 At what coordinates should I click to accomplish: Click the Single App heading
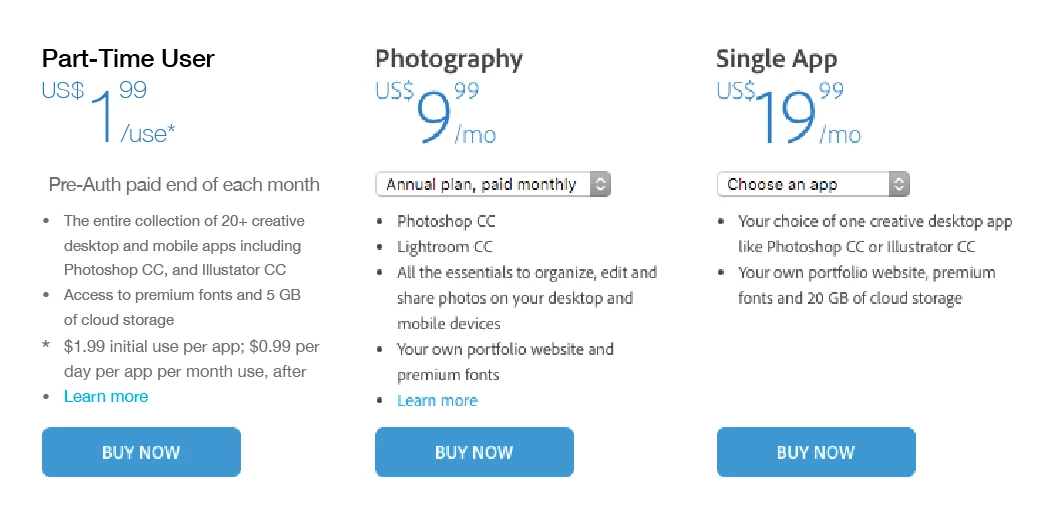pyautogui.click(x=776, y=59)
